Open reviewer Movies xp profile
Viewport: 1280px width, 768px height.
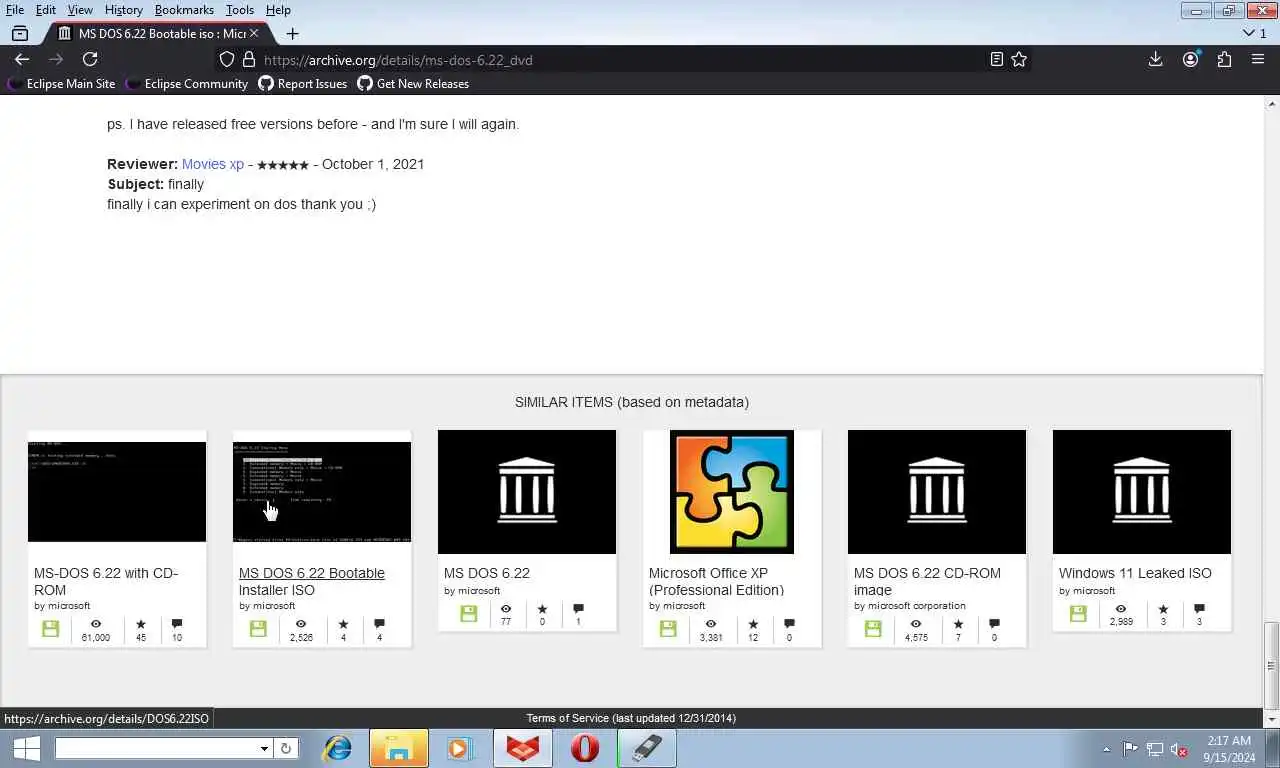212,164
